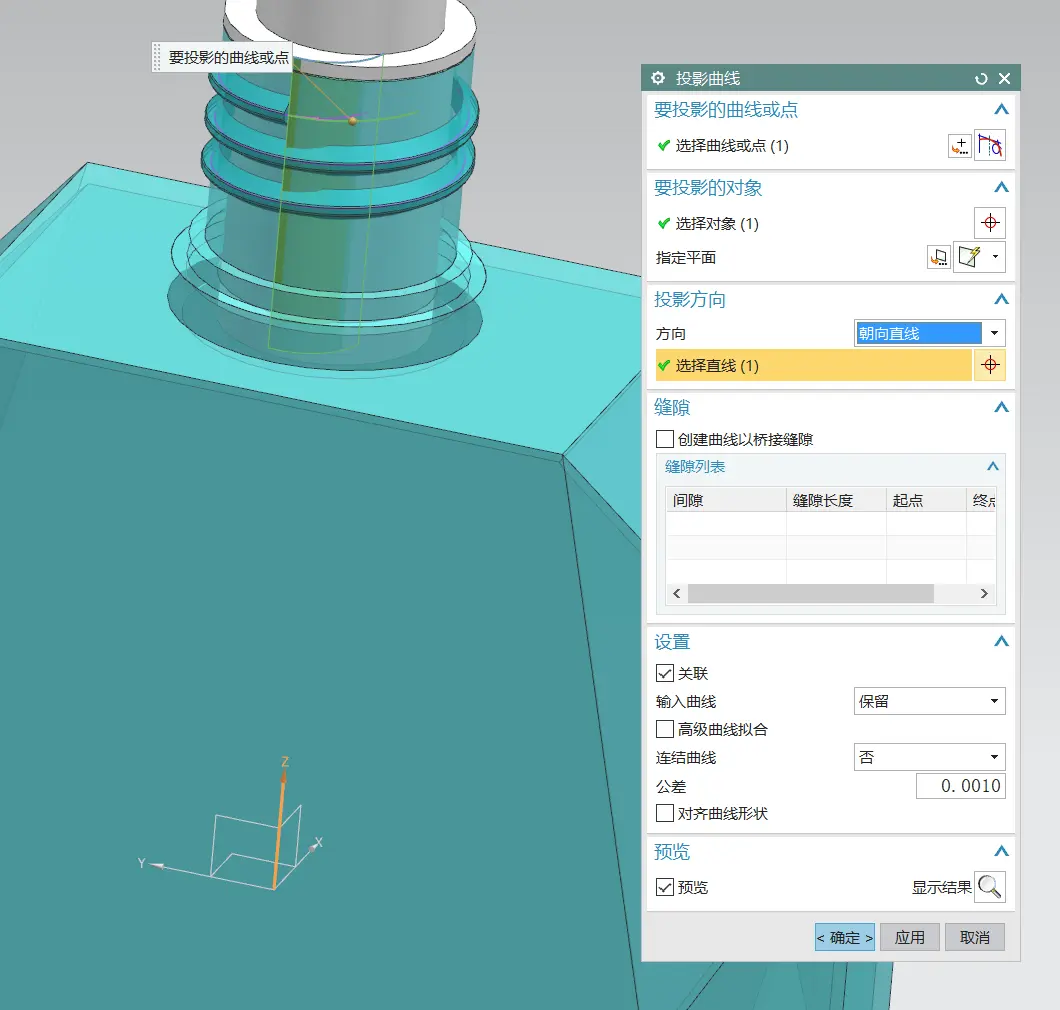The image size is (1060, 1010).
Task: Open the 投影曲线 dialog settings gear
Action: pos(658,78)
